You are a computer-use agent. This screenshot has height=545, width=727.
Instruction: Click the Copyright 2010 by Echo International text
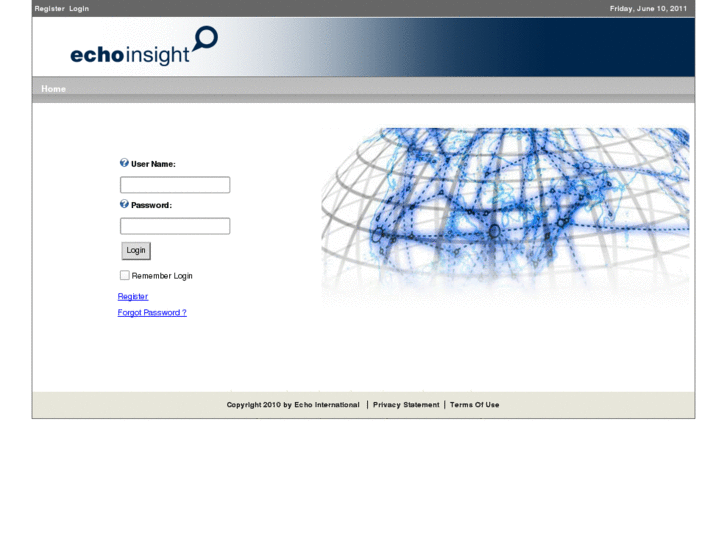click(x=293, y=405)
